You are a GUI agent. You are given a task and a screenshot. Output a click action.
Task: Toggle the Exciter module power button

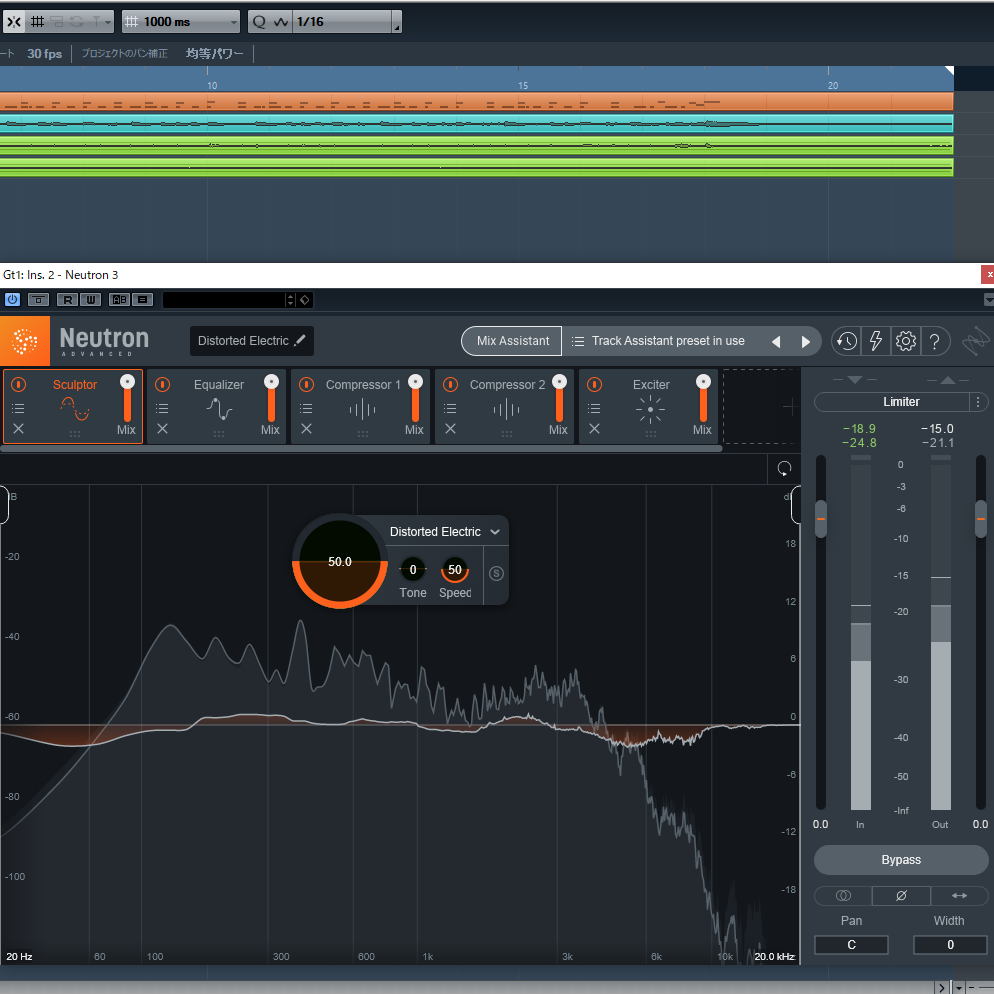(x=594, y=384)
